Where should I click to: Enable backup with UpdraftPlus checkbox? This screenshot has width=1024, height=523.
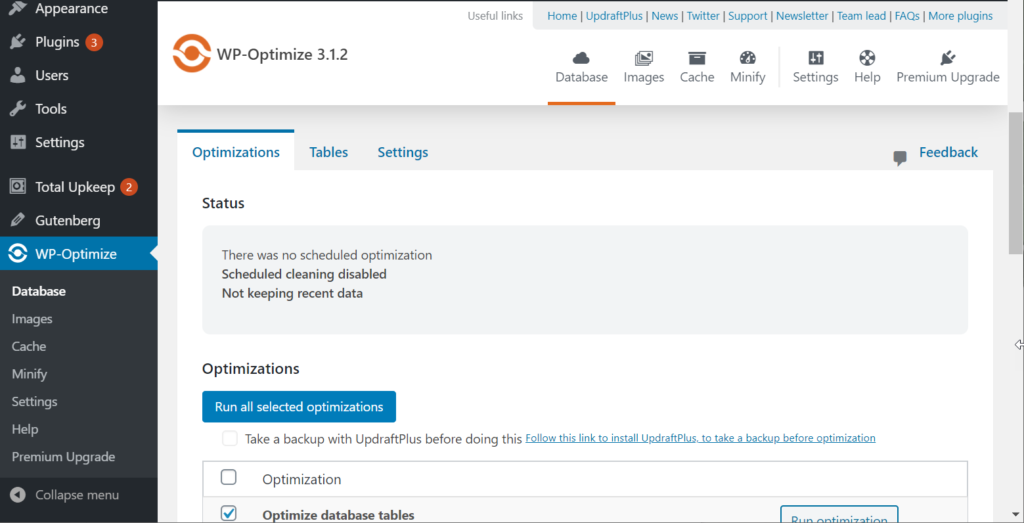pyautogui.click(x=230, y=438)
